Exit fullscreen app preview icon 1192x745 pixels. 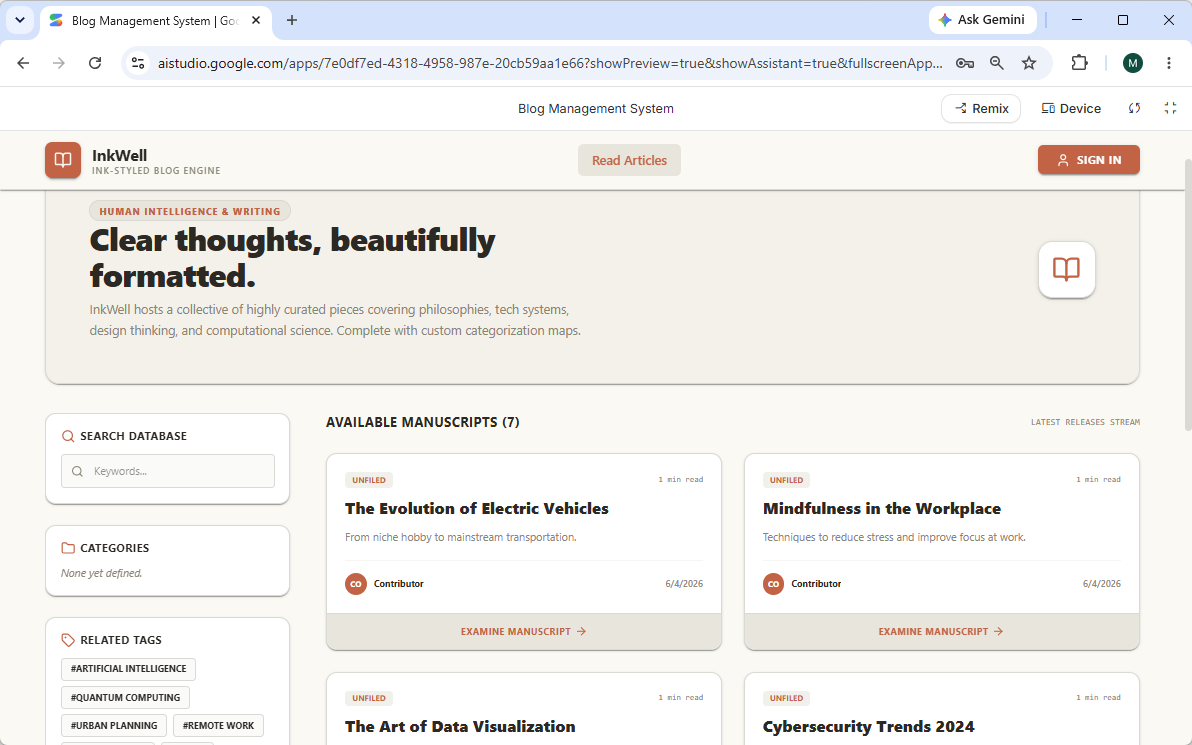(x=1171, y=108)
